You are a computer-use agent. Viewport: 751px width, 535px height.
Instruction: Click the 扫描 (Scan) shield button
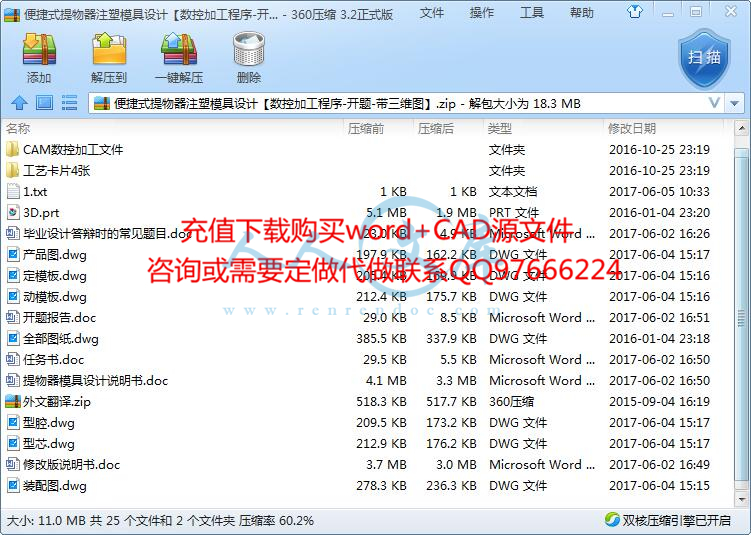coord(704,58)
